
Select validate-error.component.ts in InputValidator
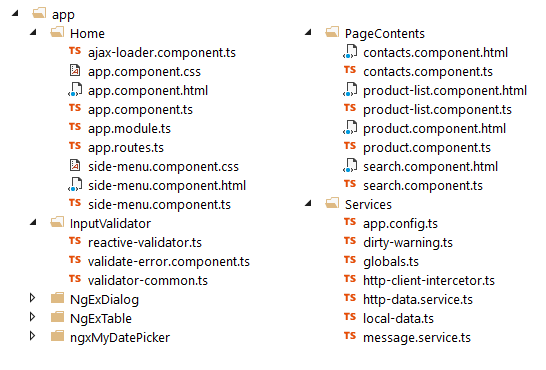(169, 261)
